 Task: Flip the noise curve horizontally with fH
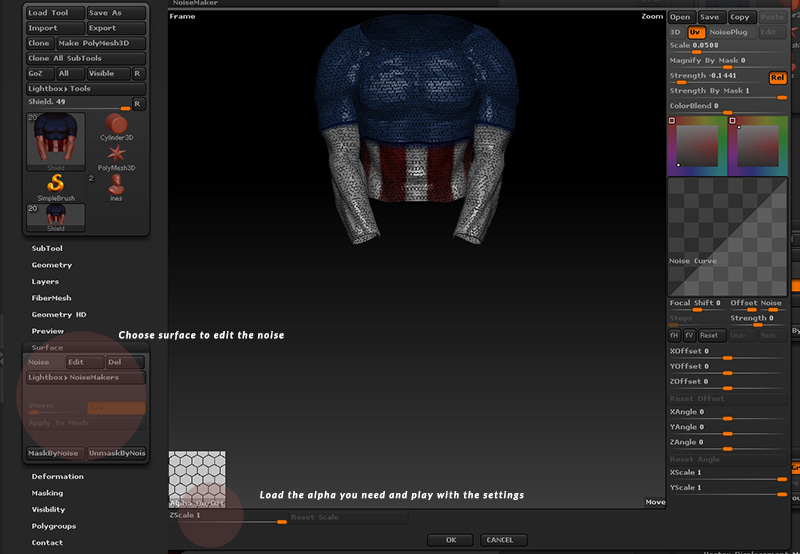[674, 335]
